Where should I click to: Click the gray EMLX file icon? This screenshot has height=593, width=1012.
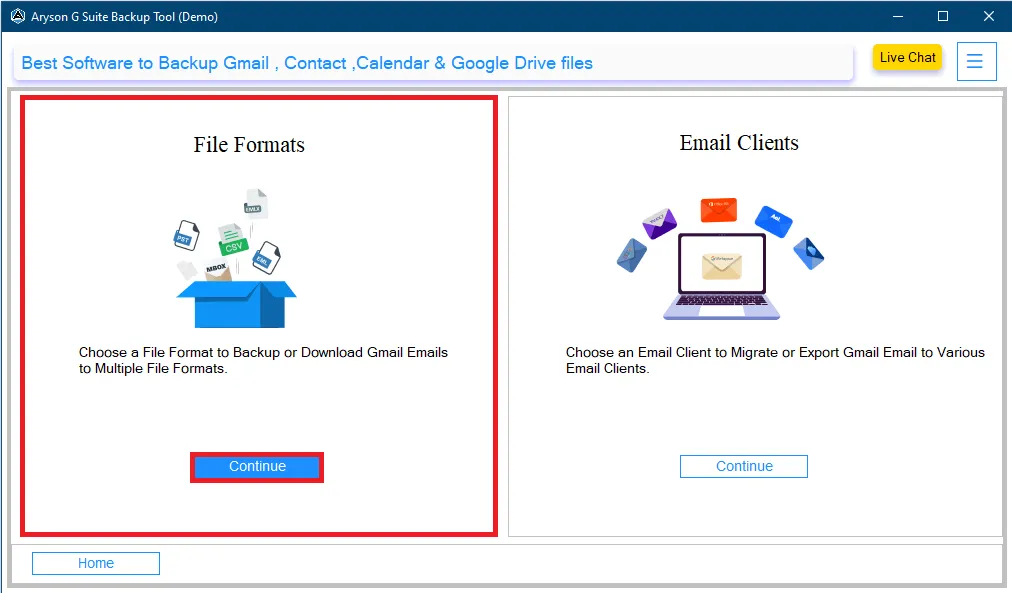pos(255,205)
